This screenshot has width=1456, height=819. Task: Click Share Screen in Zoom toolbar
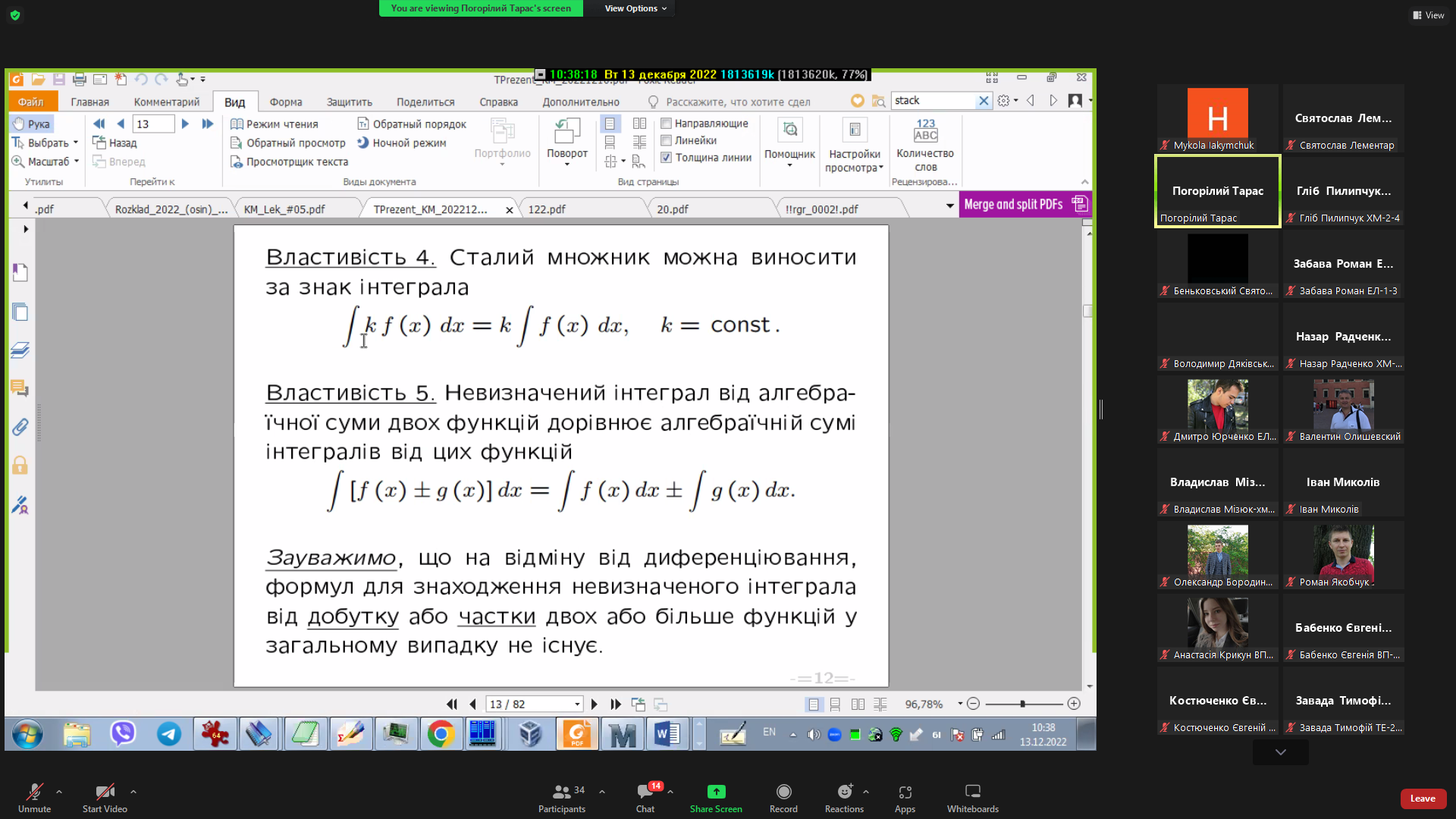pyautogui.click(x=715, y=797)
